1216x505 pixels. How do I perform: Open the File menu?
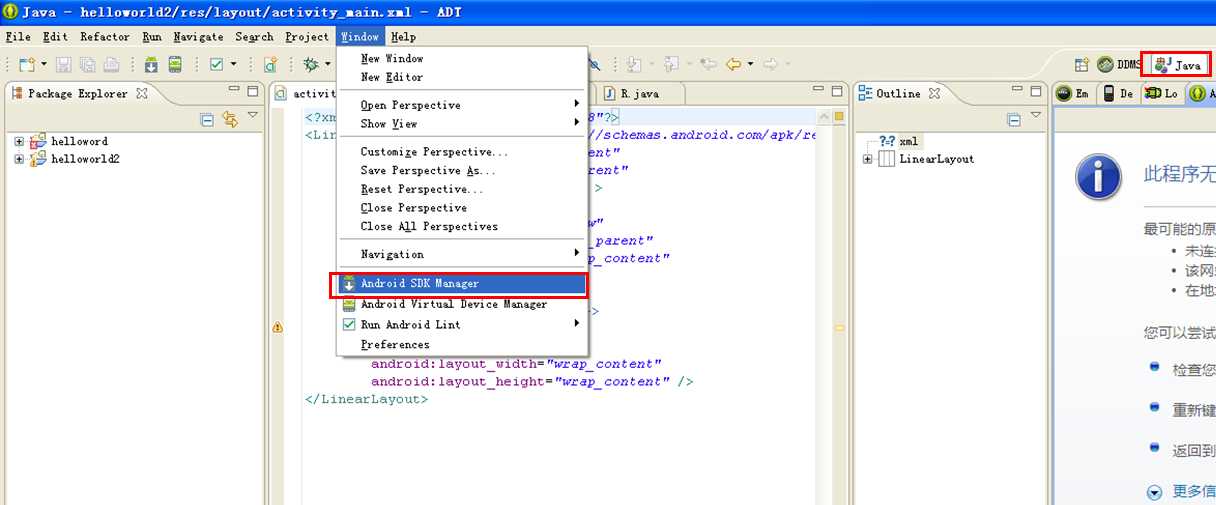coord(18,37)
